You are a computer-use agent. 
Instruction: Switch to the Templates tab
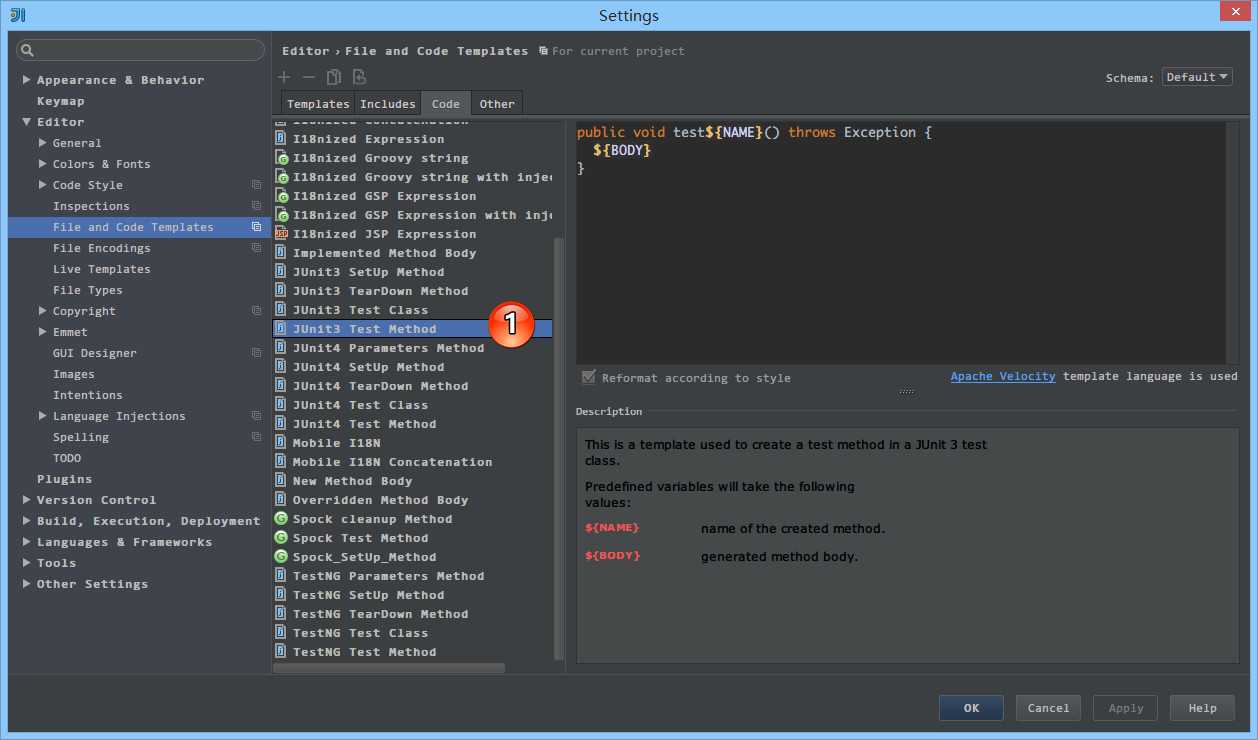[318, 104]
